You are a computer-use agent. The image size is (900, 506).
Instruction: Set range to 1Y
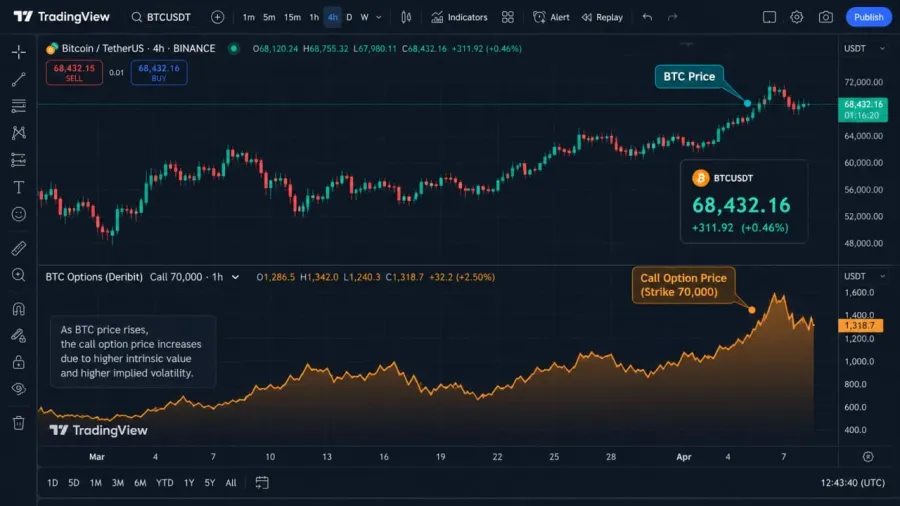(189, 483)
